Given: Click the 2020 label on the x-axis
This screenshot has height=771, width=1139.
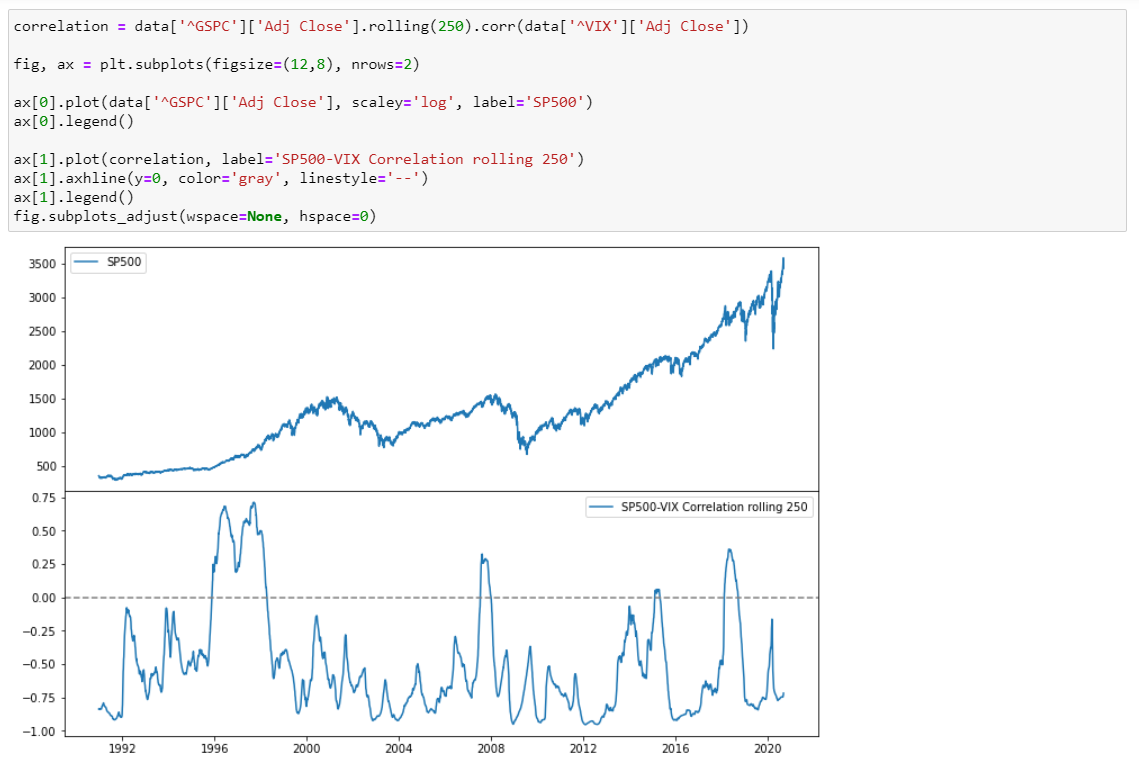Looking at the screenshot, I should click(x=768, y=748).
